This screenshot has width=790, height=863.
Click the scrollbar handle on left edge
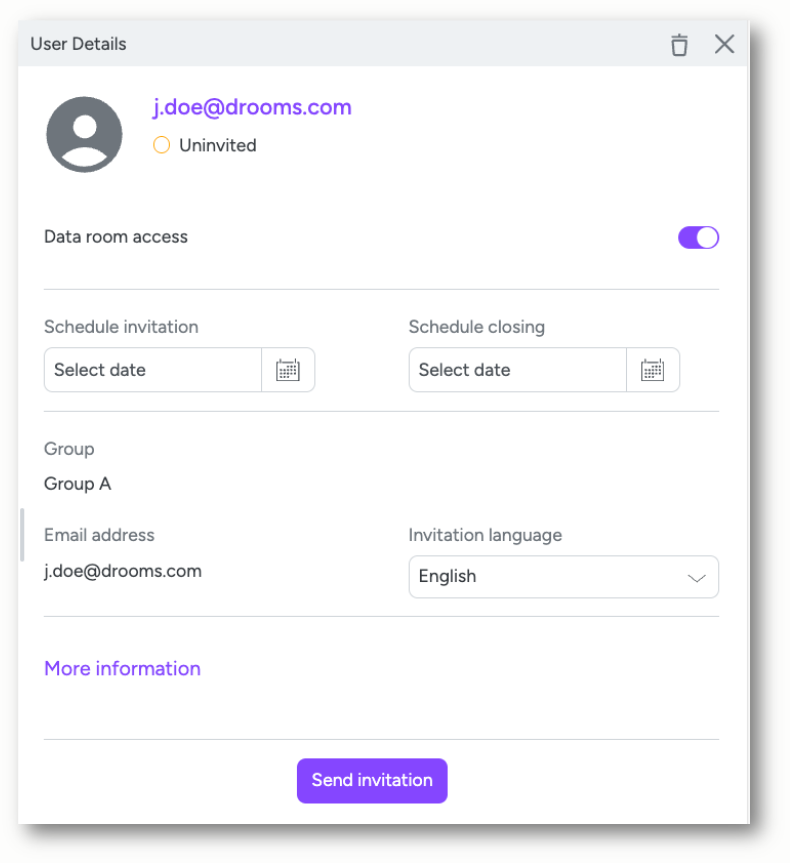point(22,535)
